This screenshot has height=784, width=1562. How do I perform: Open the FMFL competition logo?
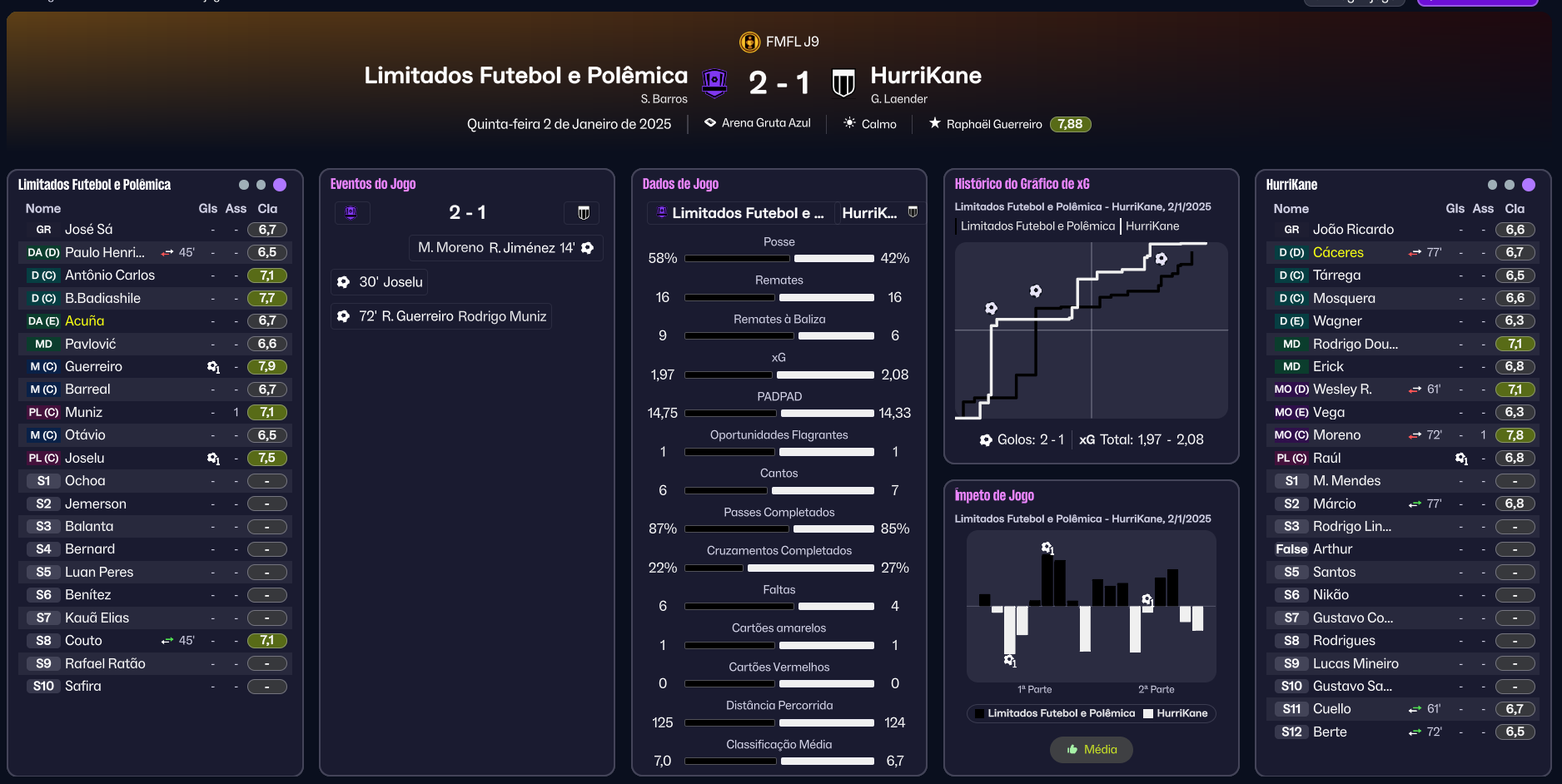(749, 42)
